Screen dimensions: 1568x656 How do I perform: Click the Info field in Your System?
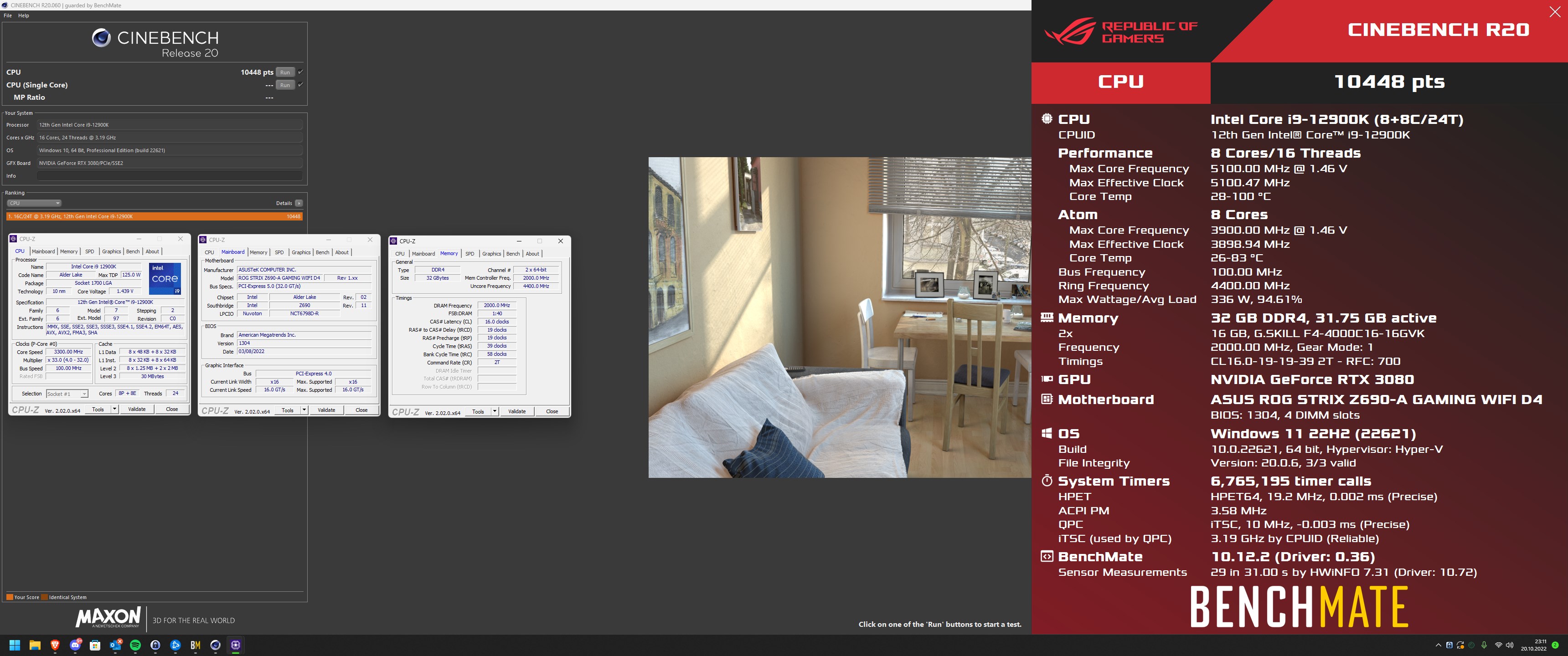pyautogui.click(x=170, y=176)
